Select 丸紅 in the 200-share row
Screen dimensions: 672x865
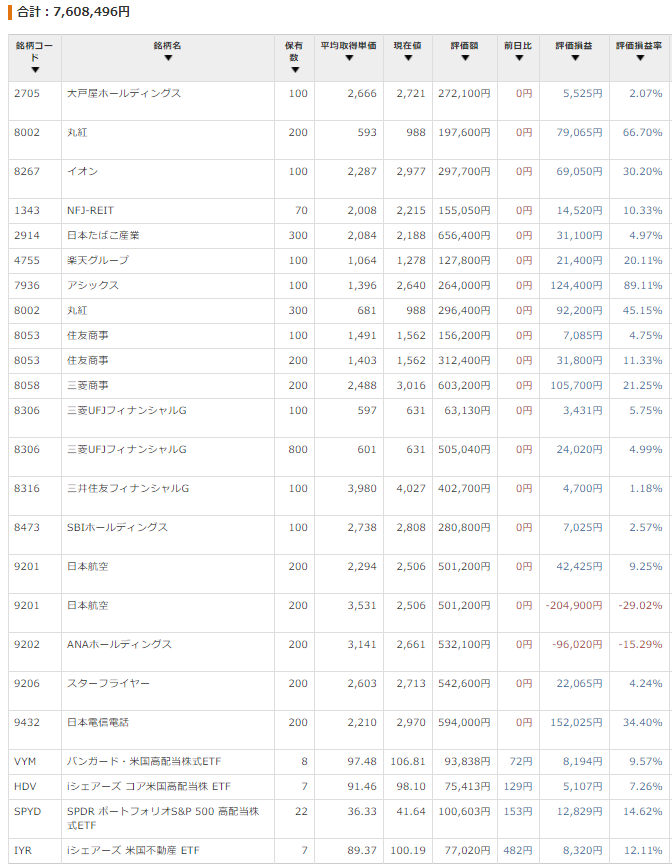click(77, 132)
